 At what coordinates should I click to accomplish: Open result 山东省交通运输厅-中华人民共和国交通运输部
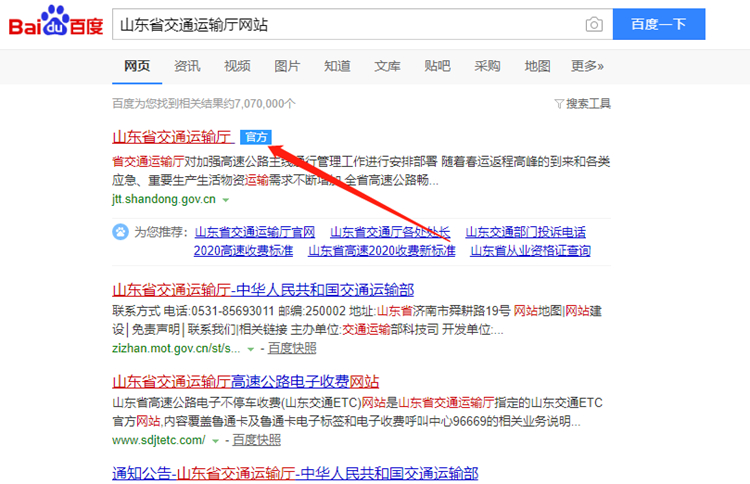263,290
